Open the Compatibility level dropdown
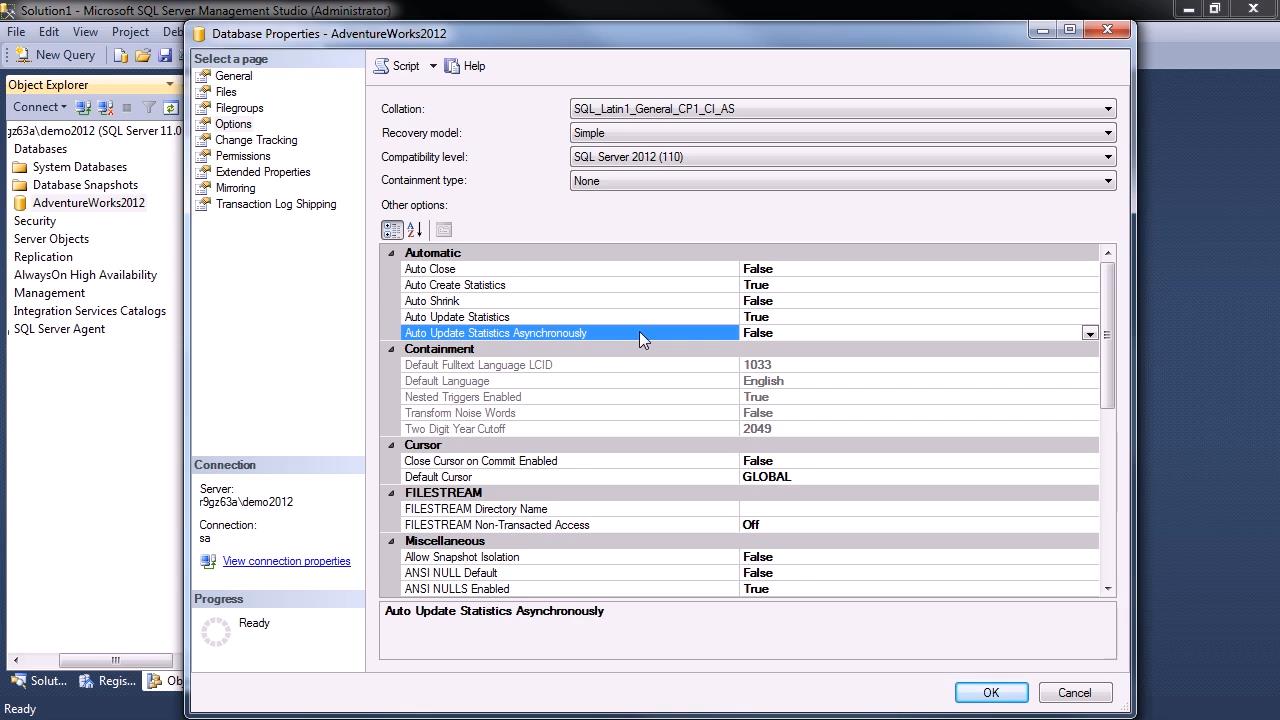This screenshot has width=1280, height=720. pyautogui.click(x=1108, y=157)
